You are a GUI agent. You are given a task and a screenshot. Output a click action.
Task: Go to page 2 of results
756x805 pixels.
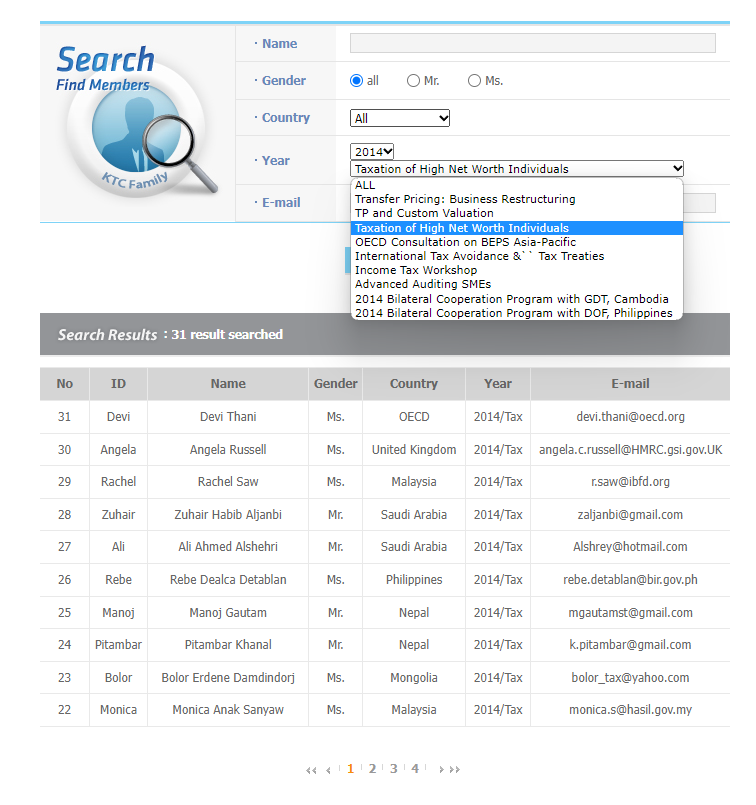(372, 769)
